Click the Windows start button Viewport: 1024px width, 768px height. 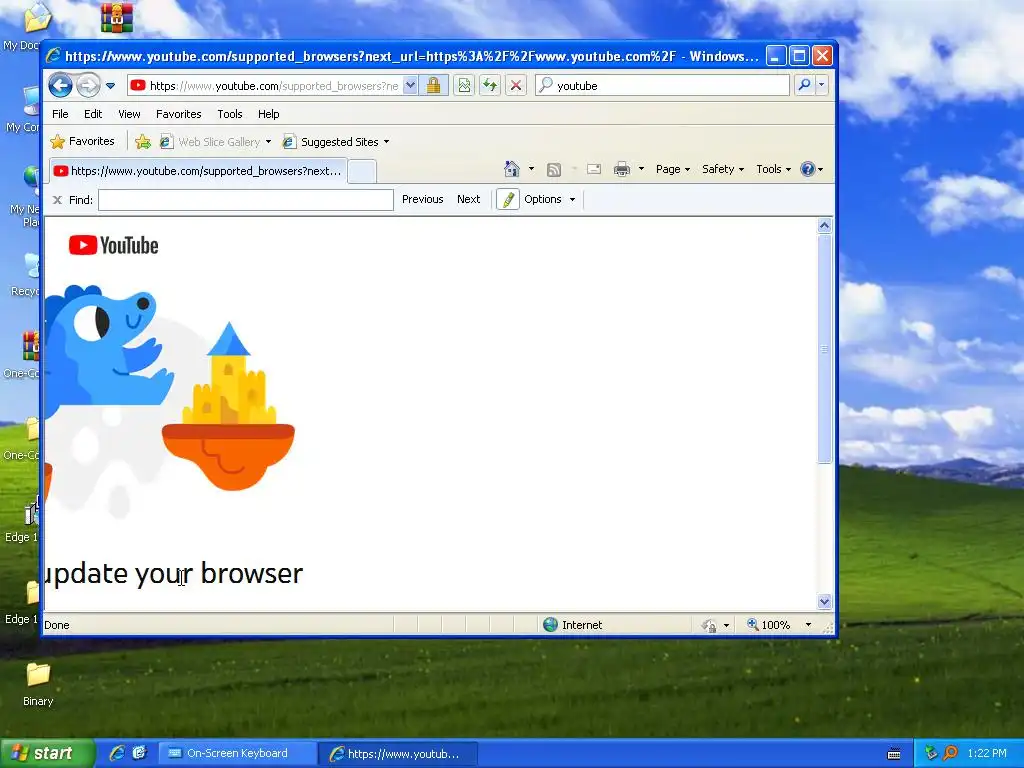47,753
